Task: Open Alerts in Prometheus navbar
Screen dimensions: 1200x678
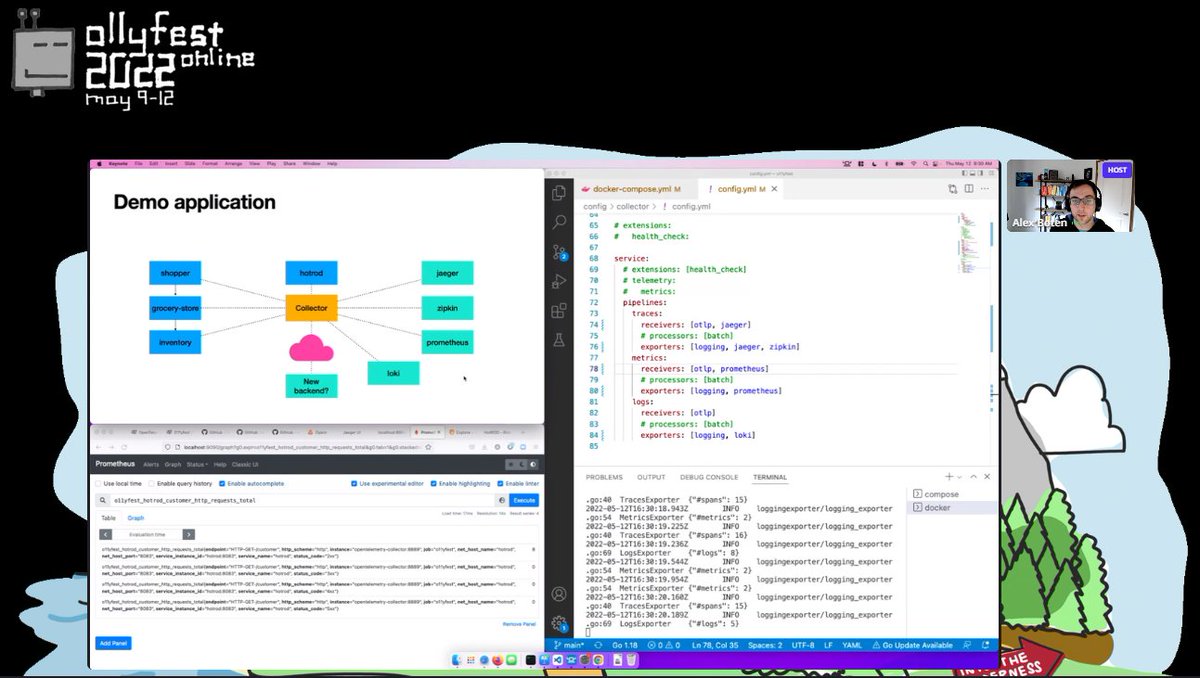Action: click(151, 465)
